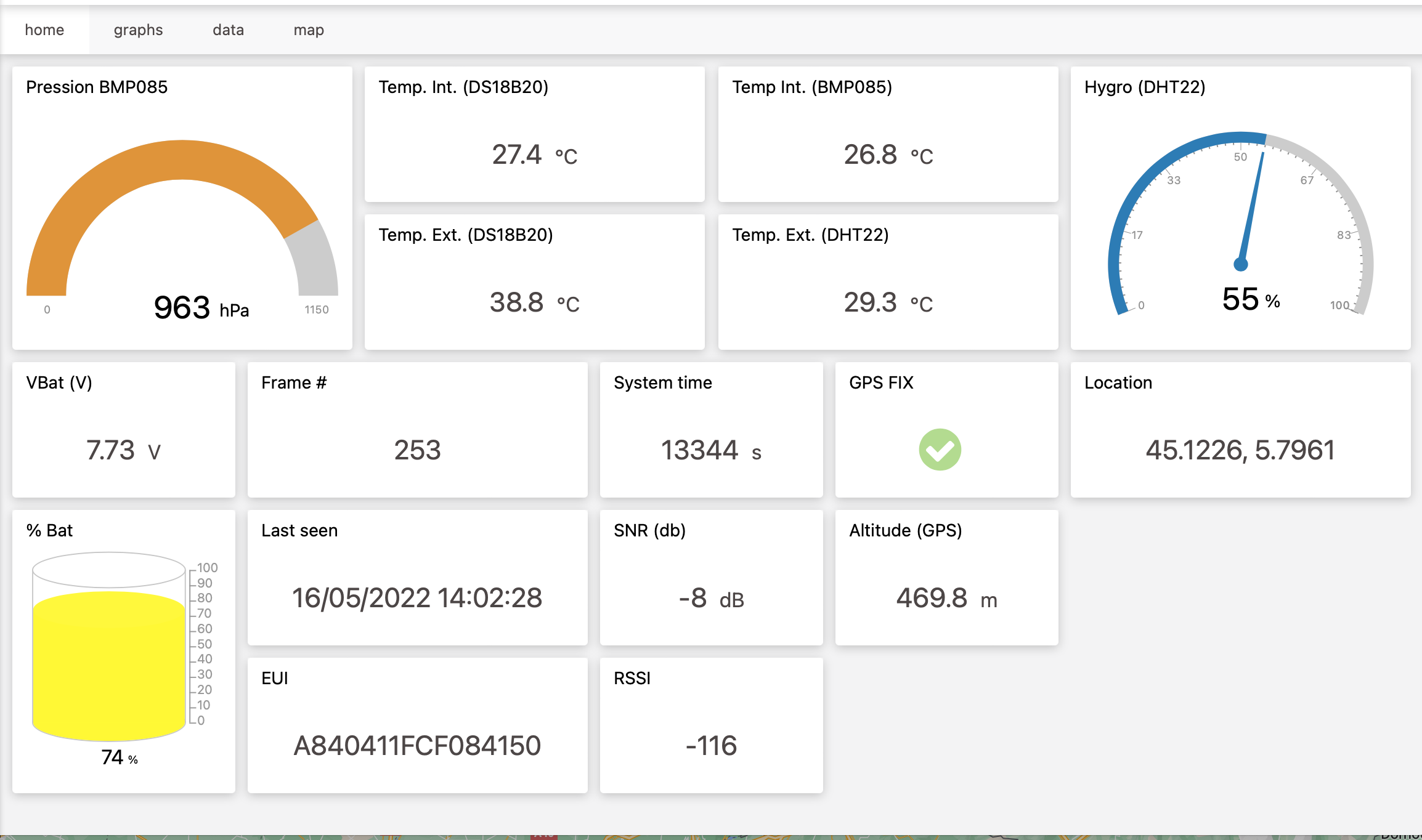Screen dimensions: 1422x840
Task: Click the yellow battery level cylinder
Action: (109, 665)
